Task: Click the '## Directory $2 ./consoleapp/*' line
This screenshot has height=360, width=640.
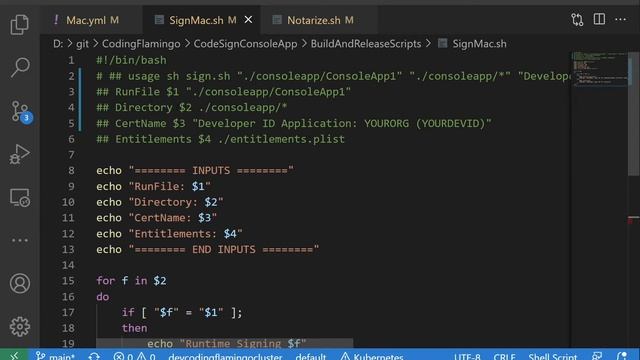Action: tap(191, 107)
